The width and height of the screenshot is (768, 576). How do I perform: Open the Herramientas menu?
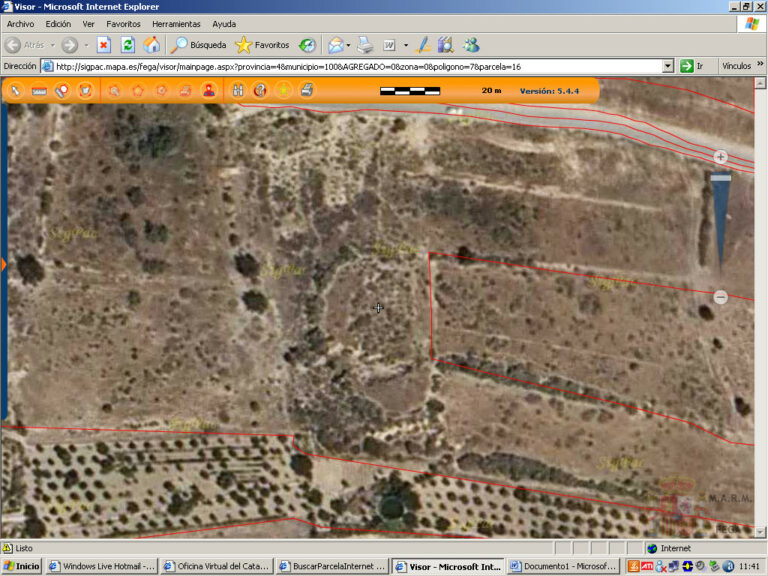pyautogui.click(x=175, y=23)
